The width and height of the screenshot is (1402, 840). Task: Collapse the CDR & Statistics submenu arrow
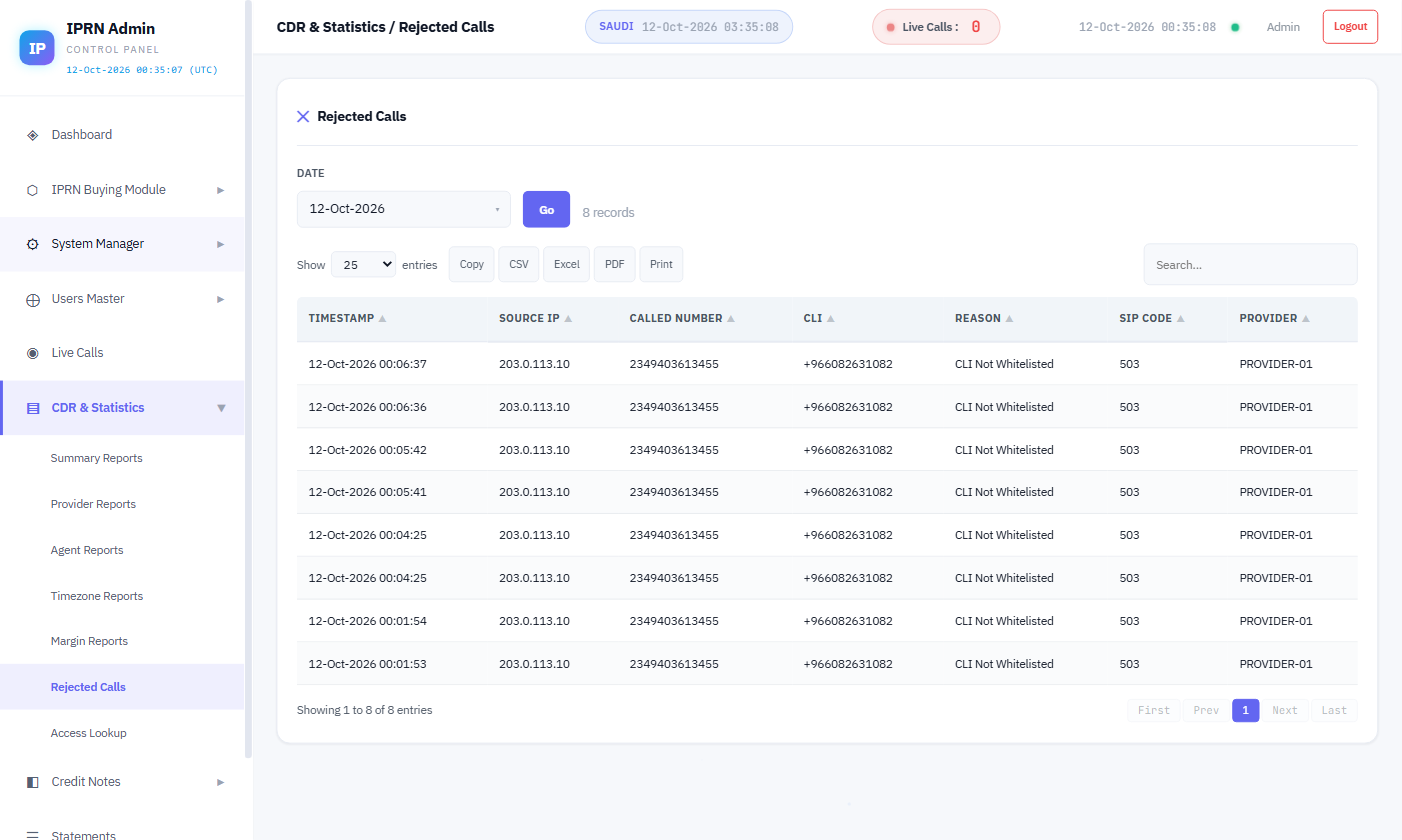pos(221,408)
